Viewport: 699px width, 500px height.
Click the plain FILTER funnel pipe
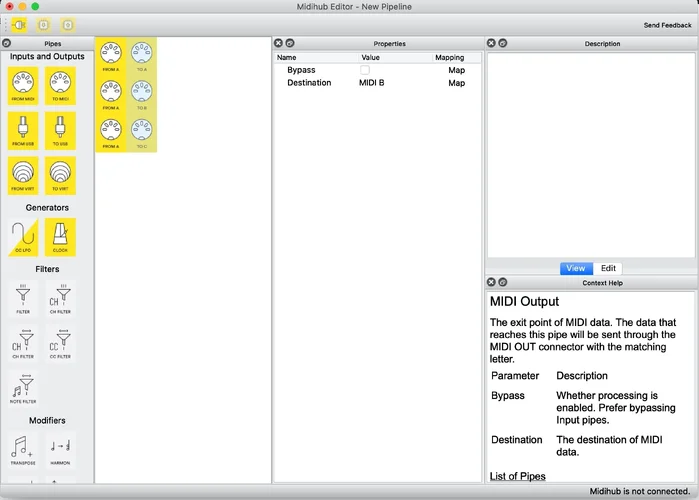[x=23, y=299]
